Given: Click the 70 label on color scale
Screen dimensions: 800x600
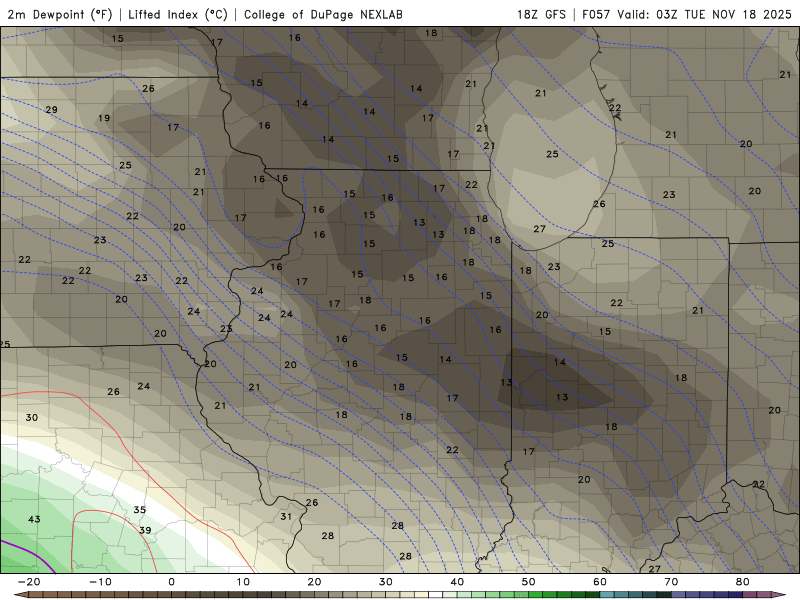Looking at the screenshot, I should coord(671,582).
